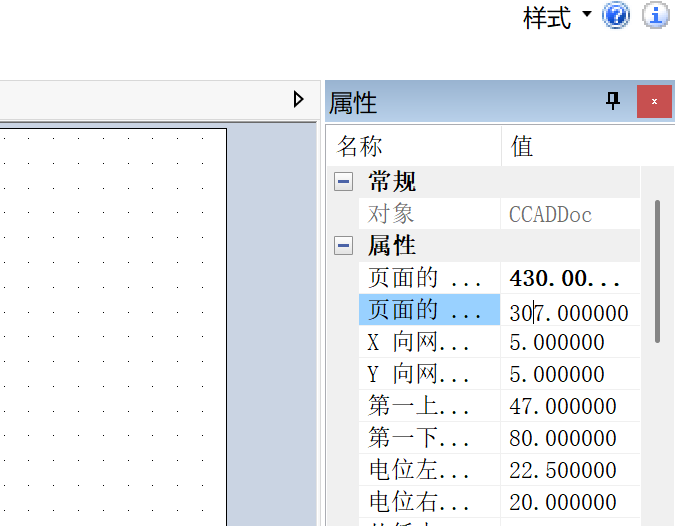Close the 属性 properties panel

tap(654, 101)
